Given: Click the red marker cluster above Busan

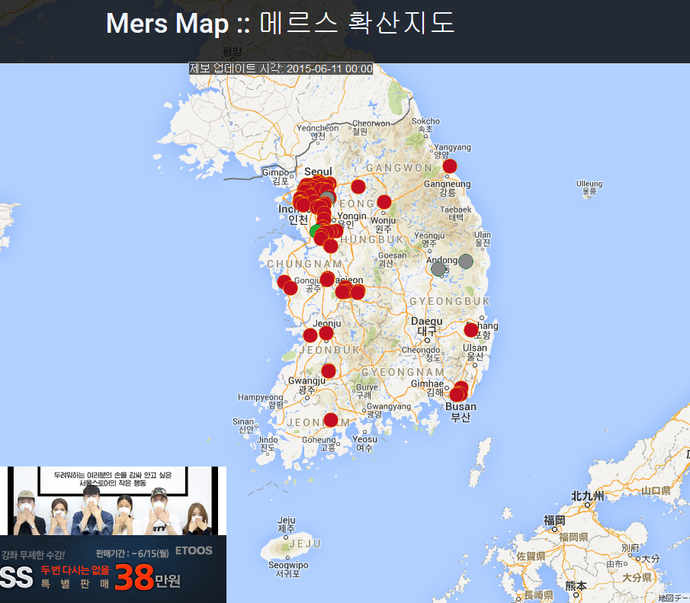Looking at the screenshot, I should click(x=459, y=392).
